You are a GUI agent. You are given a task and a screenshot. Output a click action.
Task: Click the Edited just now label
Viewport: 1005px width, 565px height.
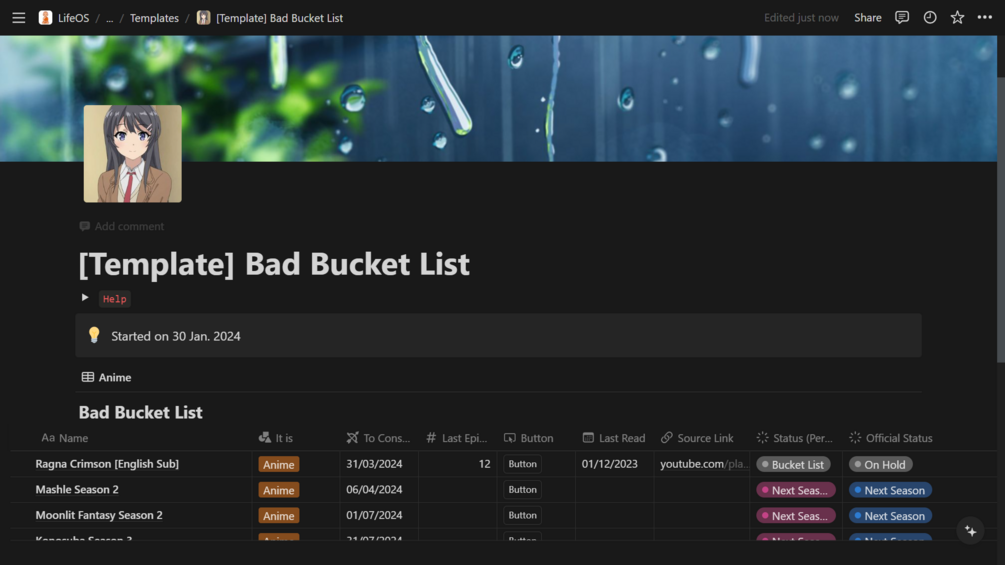click(x=801, y=18)
